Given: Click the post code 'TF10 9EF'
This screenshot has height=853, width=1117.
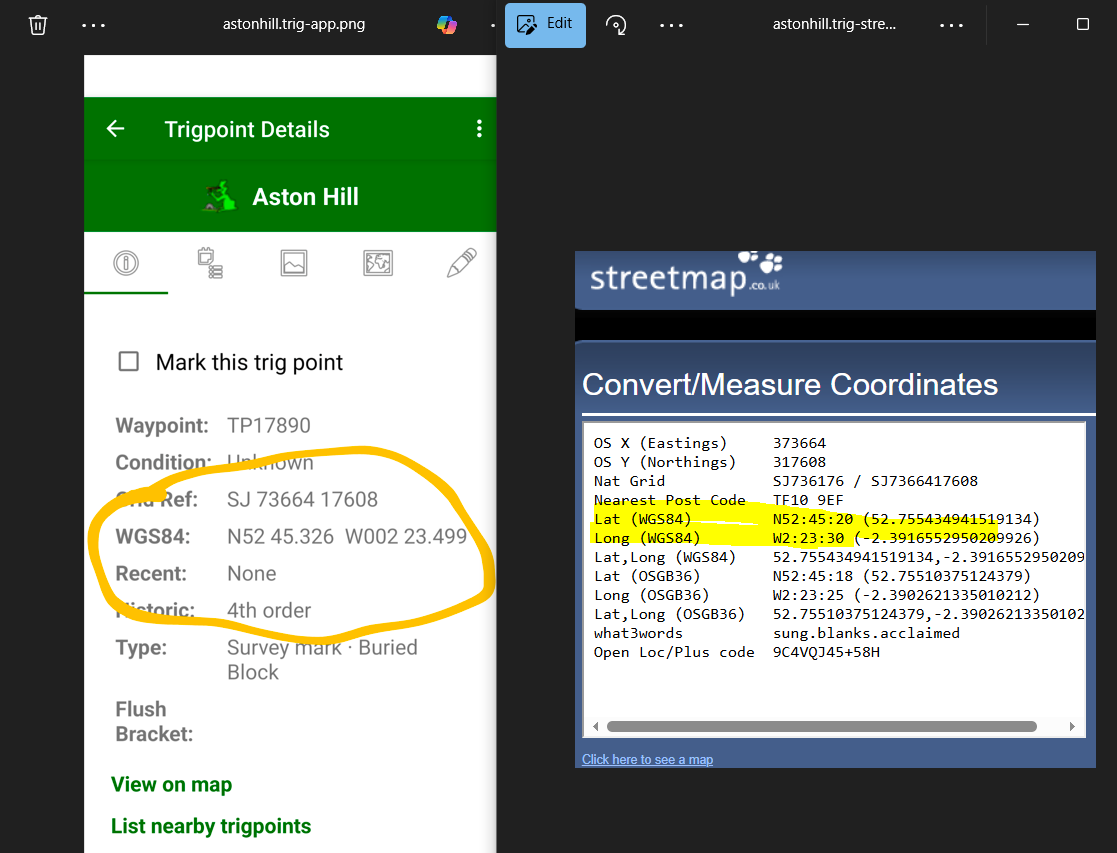Looking at the screenshot, I should pos(808,500).
